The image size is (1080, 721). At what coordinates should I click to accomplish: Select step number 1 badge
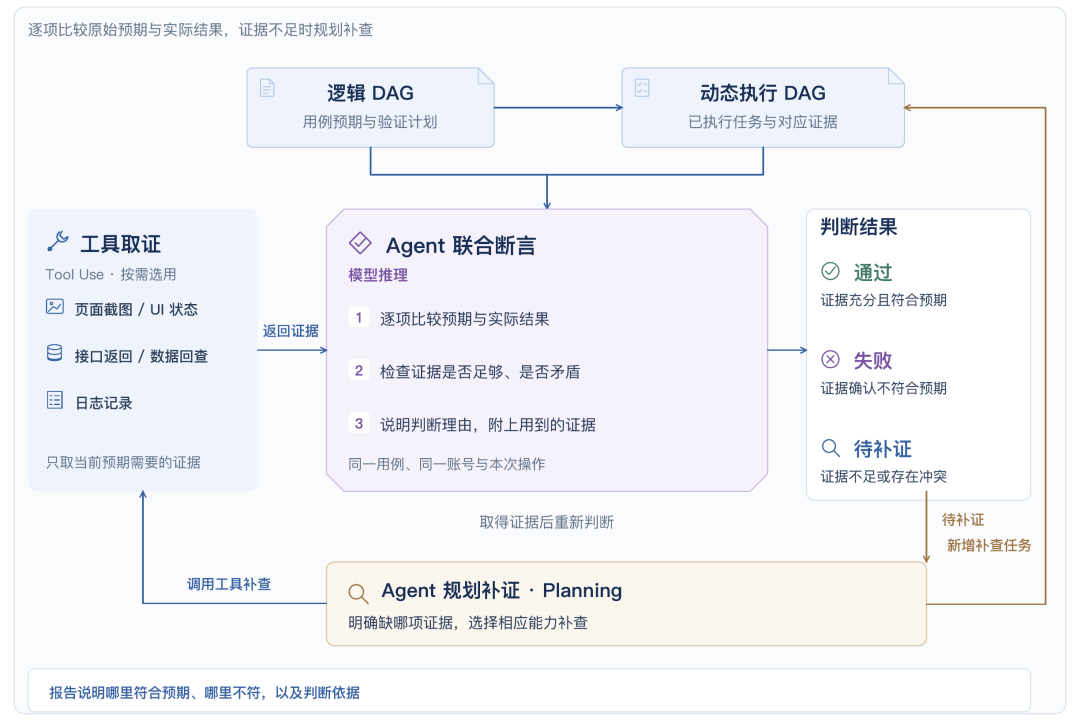coord(359,317)
